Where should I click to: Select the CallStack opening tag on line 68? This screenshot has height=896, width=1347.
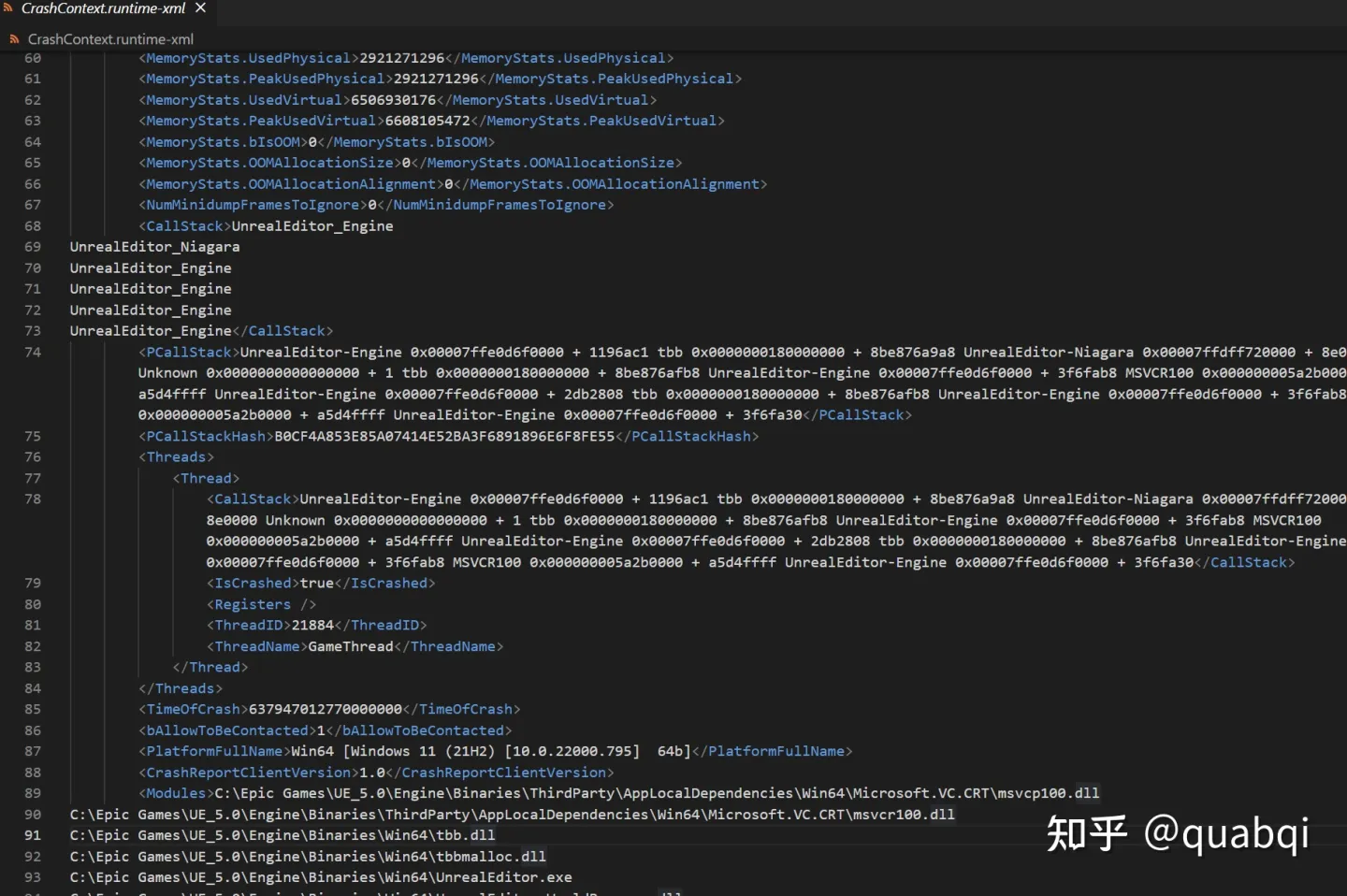click(183, 225)
